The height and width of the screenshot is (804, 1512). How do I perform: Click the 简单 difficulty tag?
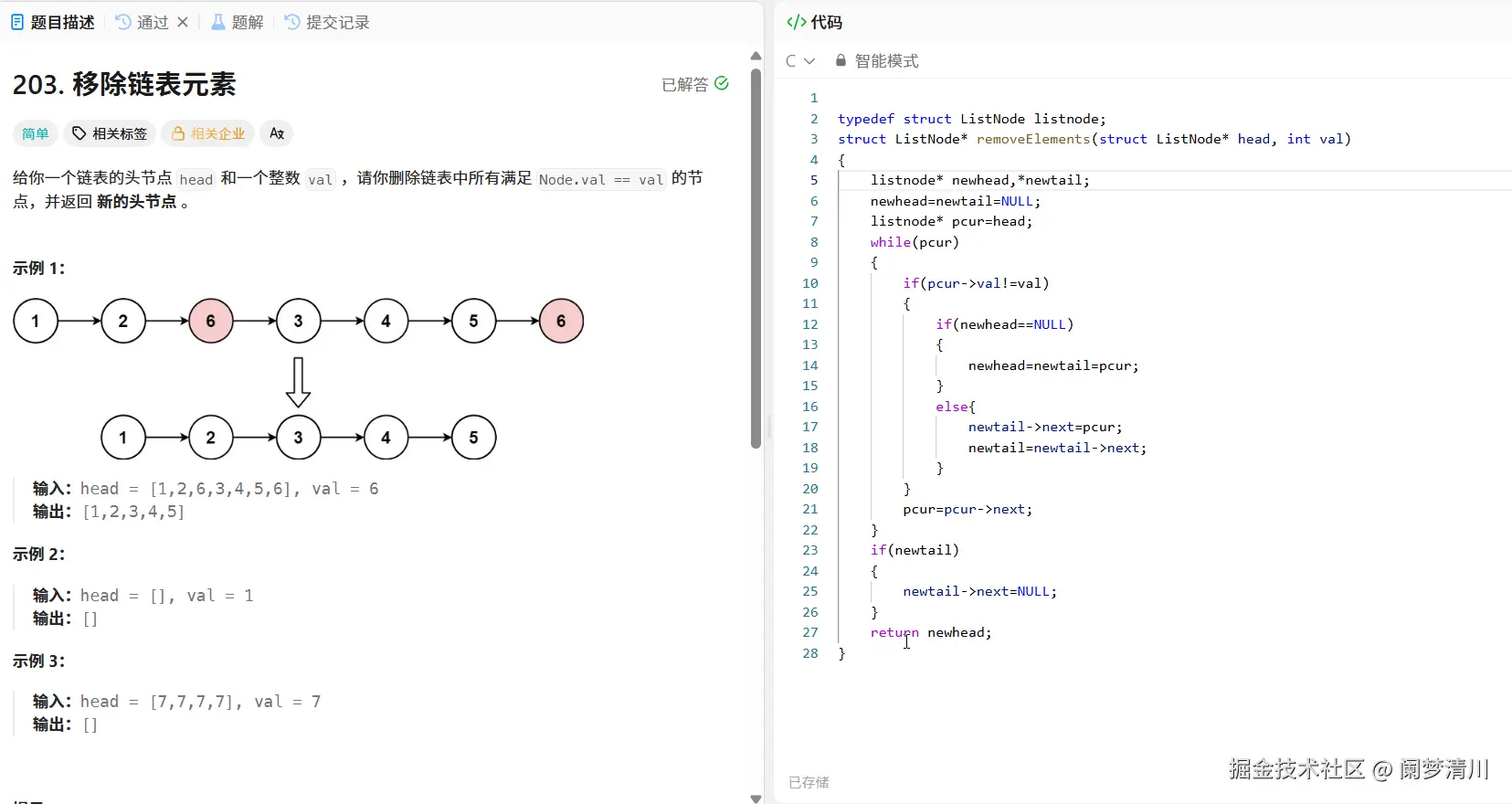point(36,133)
